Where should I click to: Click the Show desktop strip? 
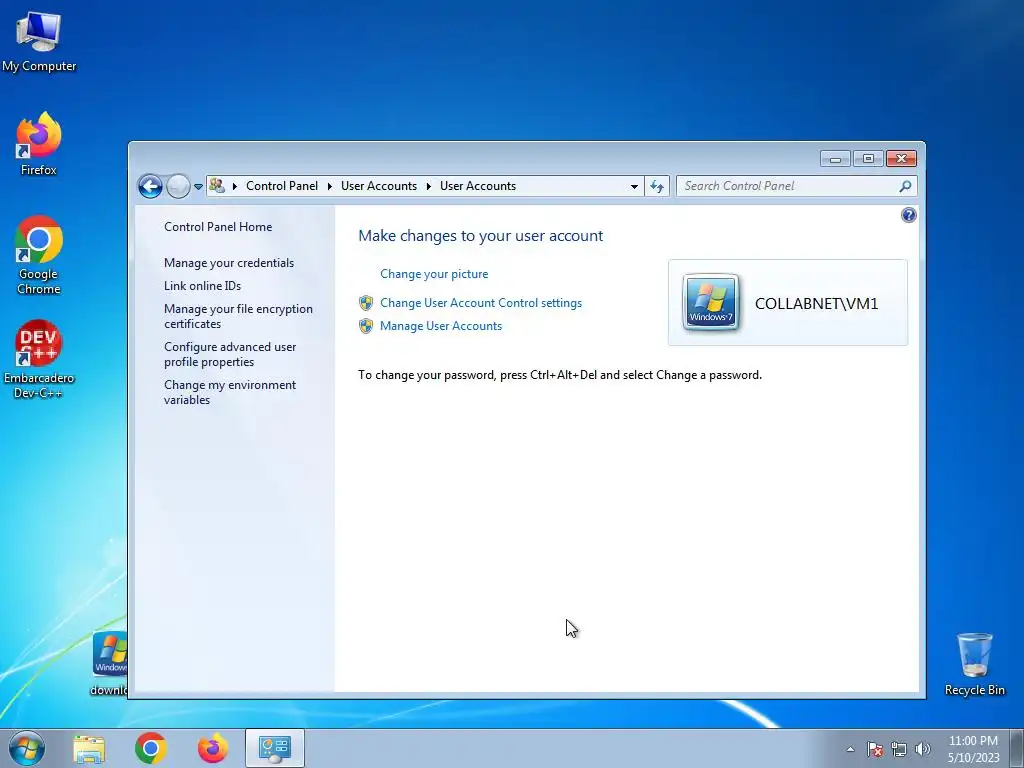[x=1017, y=748]
